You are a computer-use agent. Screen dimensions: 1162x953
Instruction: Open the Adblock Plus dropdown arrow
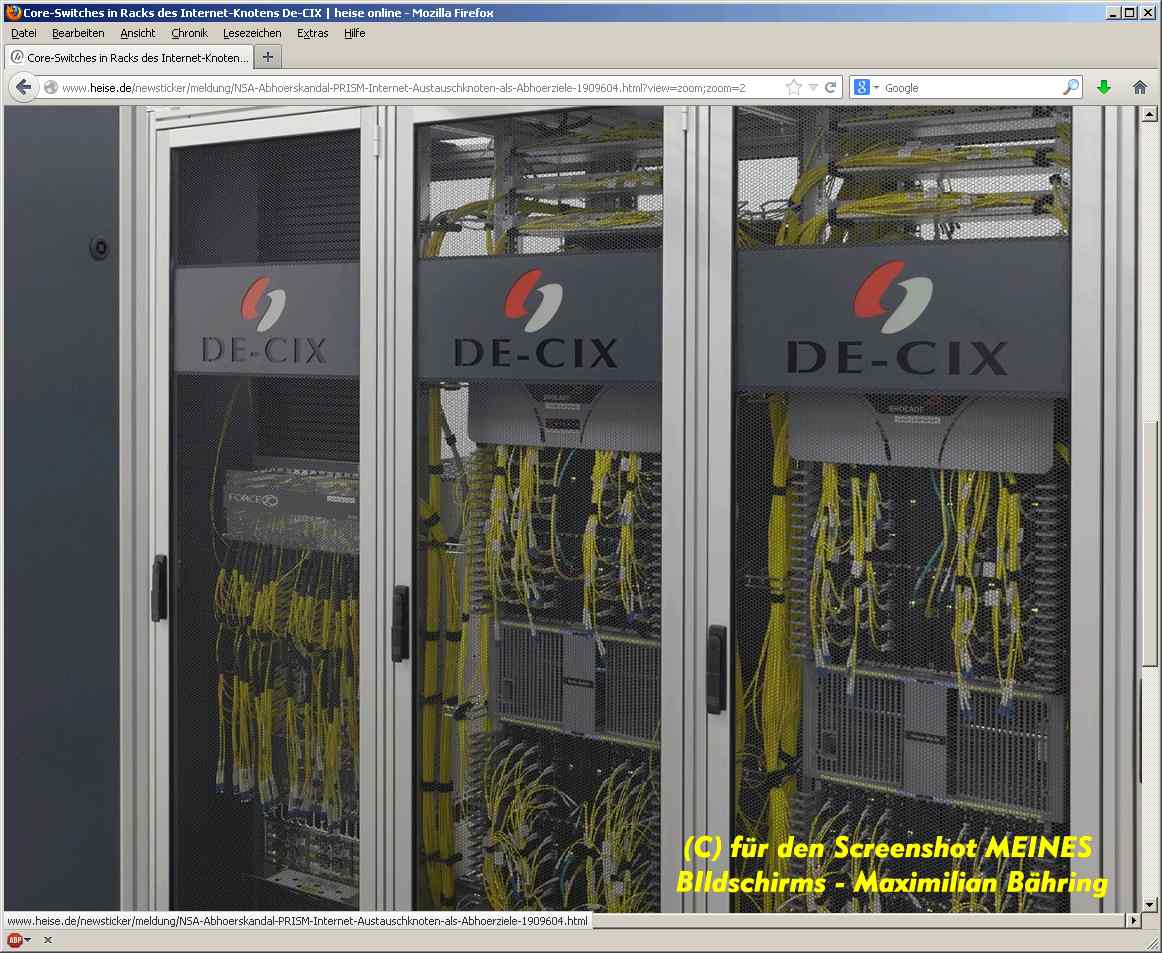[28, 940]
